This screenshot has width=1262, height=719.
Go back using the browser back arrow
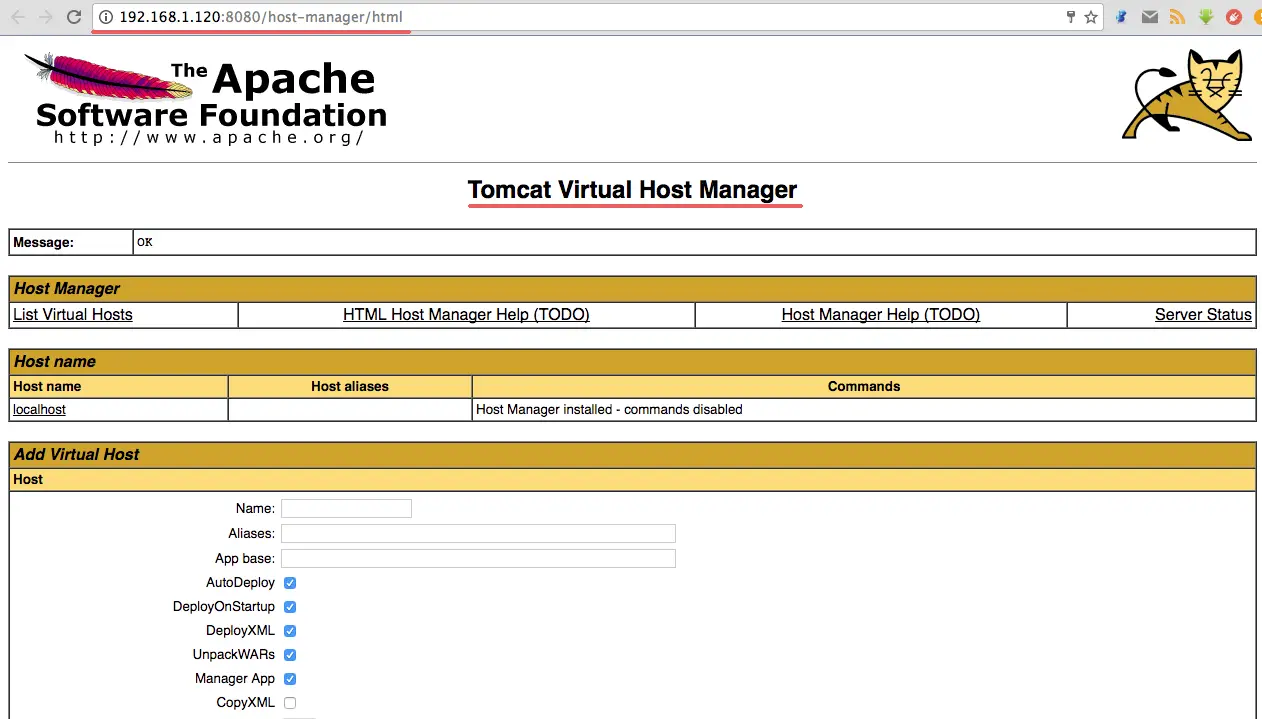coord(18,17)
